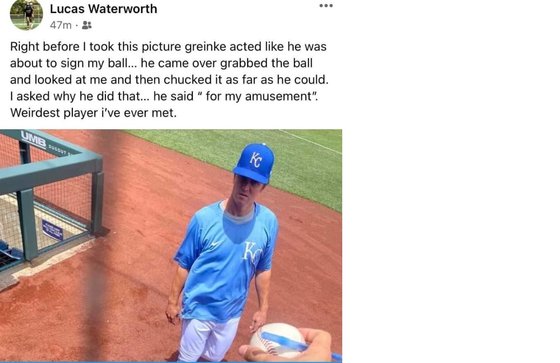This screenshot has height=363, width=560.
Task: Click the purple sign inside the dugout netting
Action: pyautogui.click(x=52, y=230)
